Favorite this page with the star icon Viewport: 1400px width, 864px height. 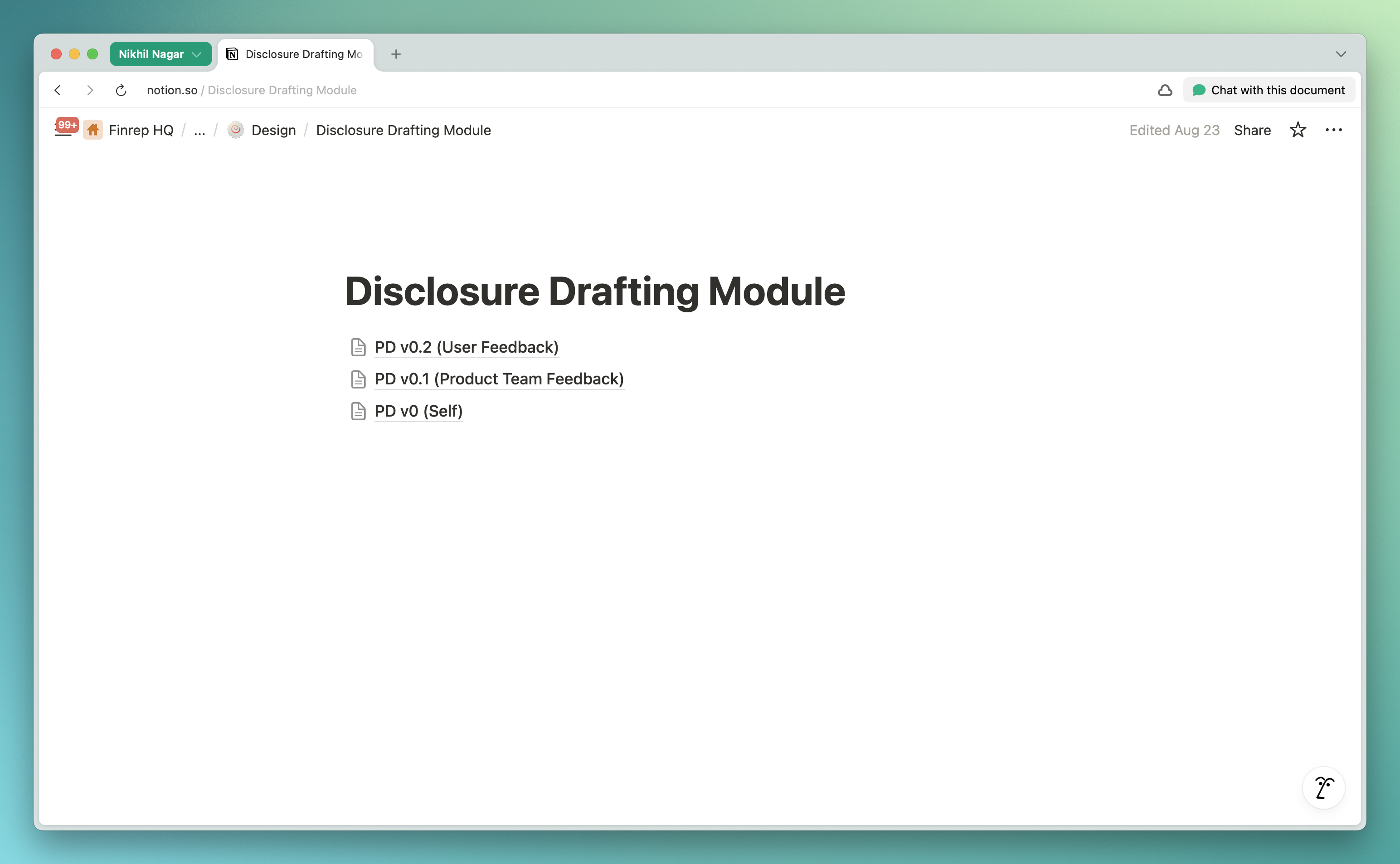click(1298, 130)
